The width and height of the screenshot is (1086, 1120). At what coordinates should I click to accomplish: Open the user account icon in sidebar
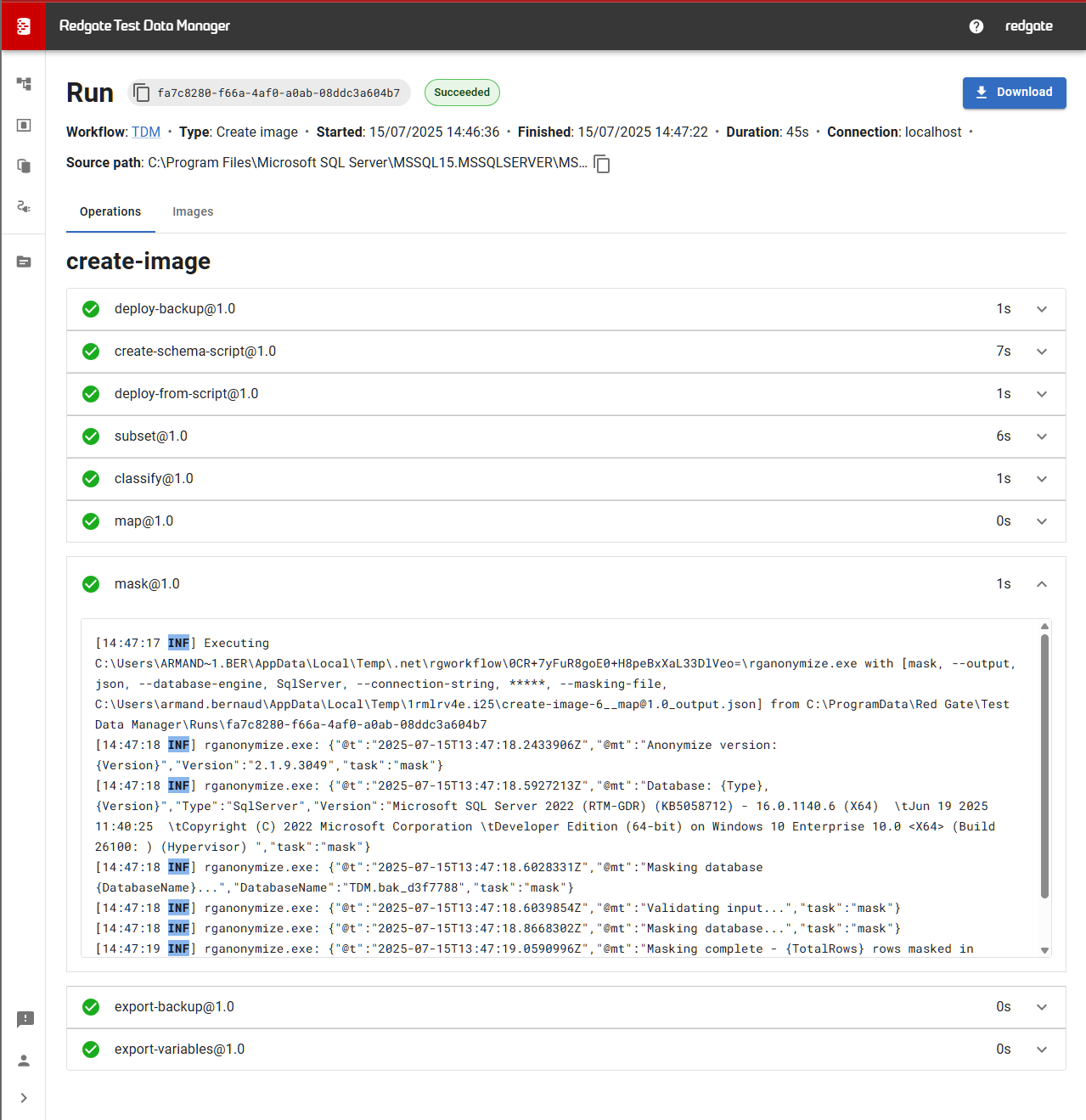pos(24,1061)
